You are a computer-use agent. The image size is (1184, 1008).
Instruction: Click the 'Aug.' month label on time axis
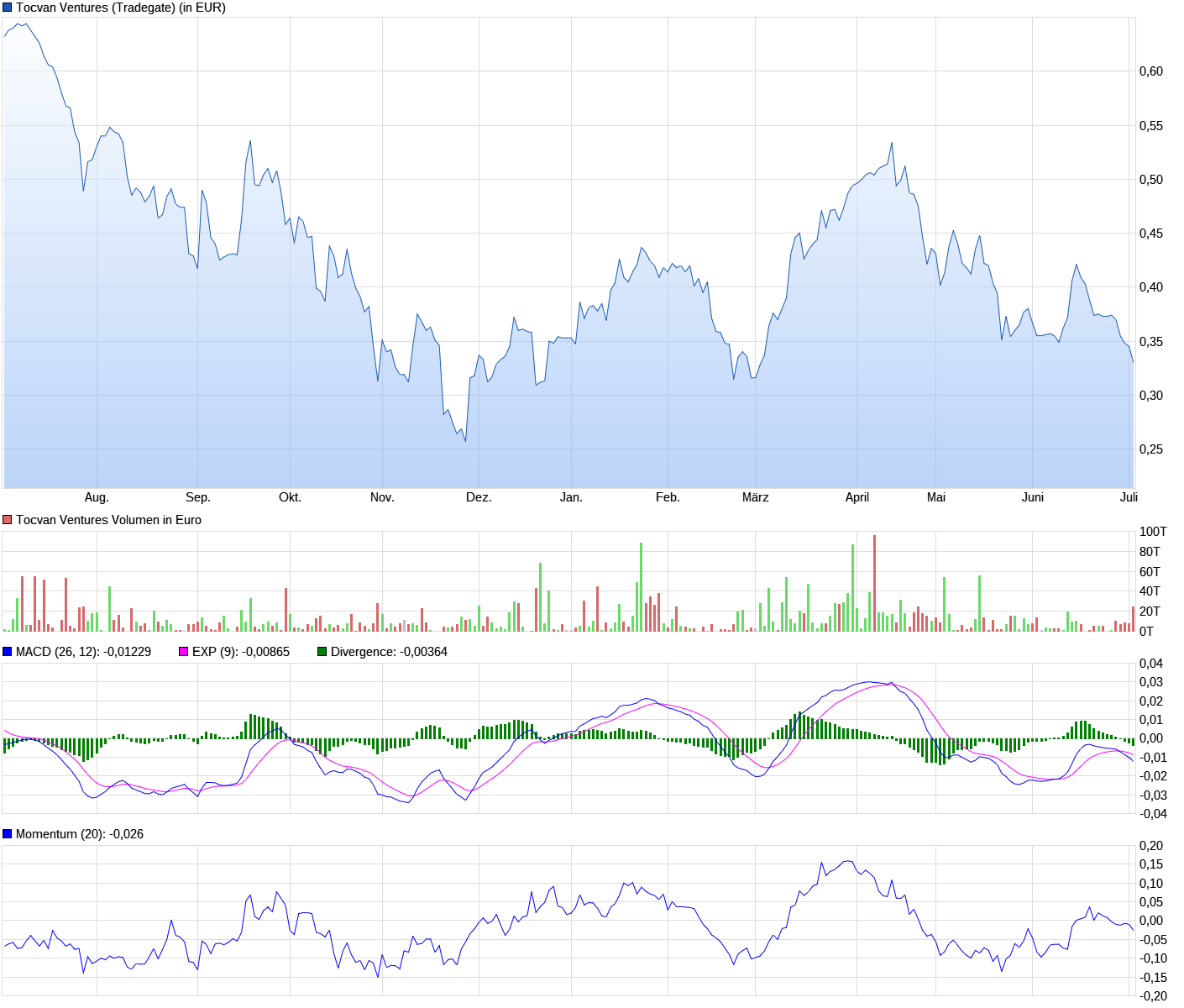click(97, 497)
